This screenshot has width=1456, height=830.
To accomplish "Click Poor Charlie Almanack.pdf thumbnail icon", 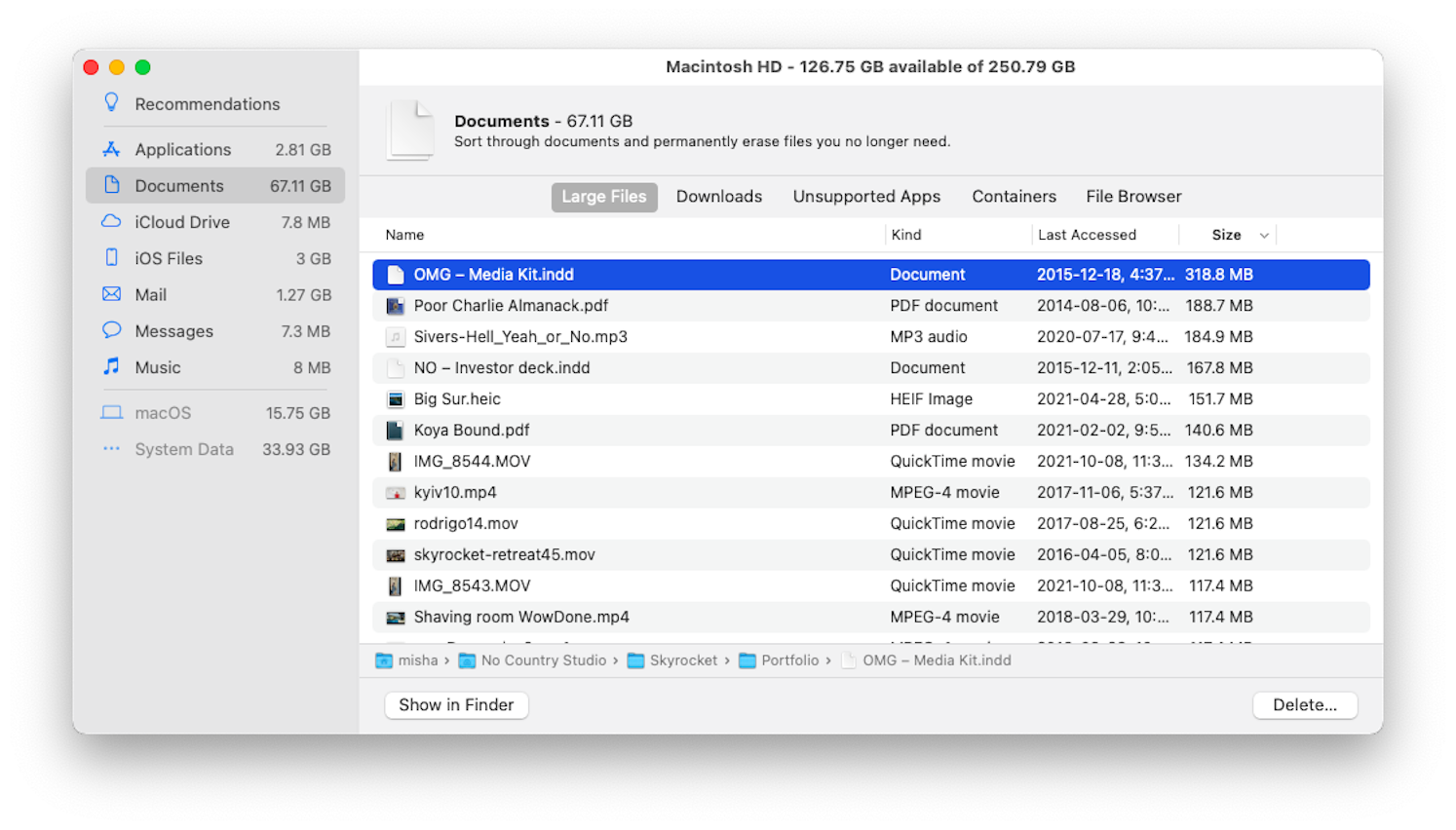I will pyautogui.click(x=395, y=306).
